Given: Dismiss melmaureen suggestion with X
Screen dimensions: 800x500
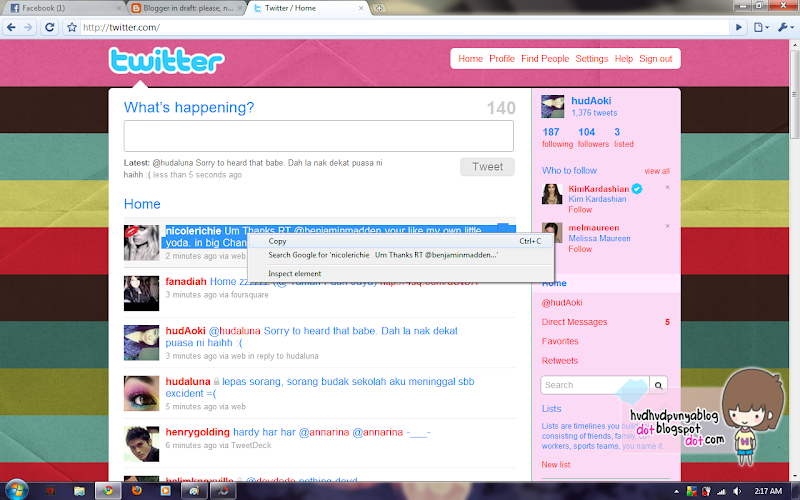Looking at the screenshot, I should click(x=667, y=226).
